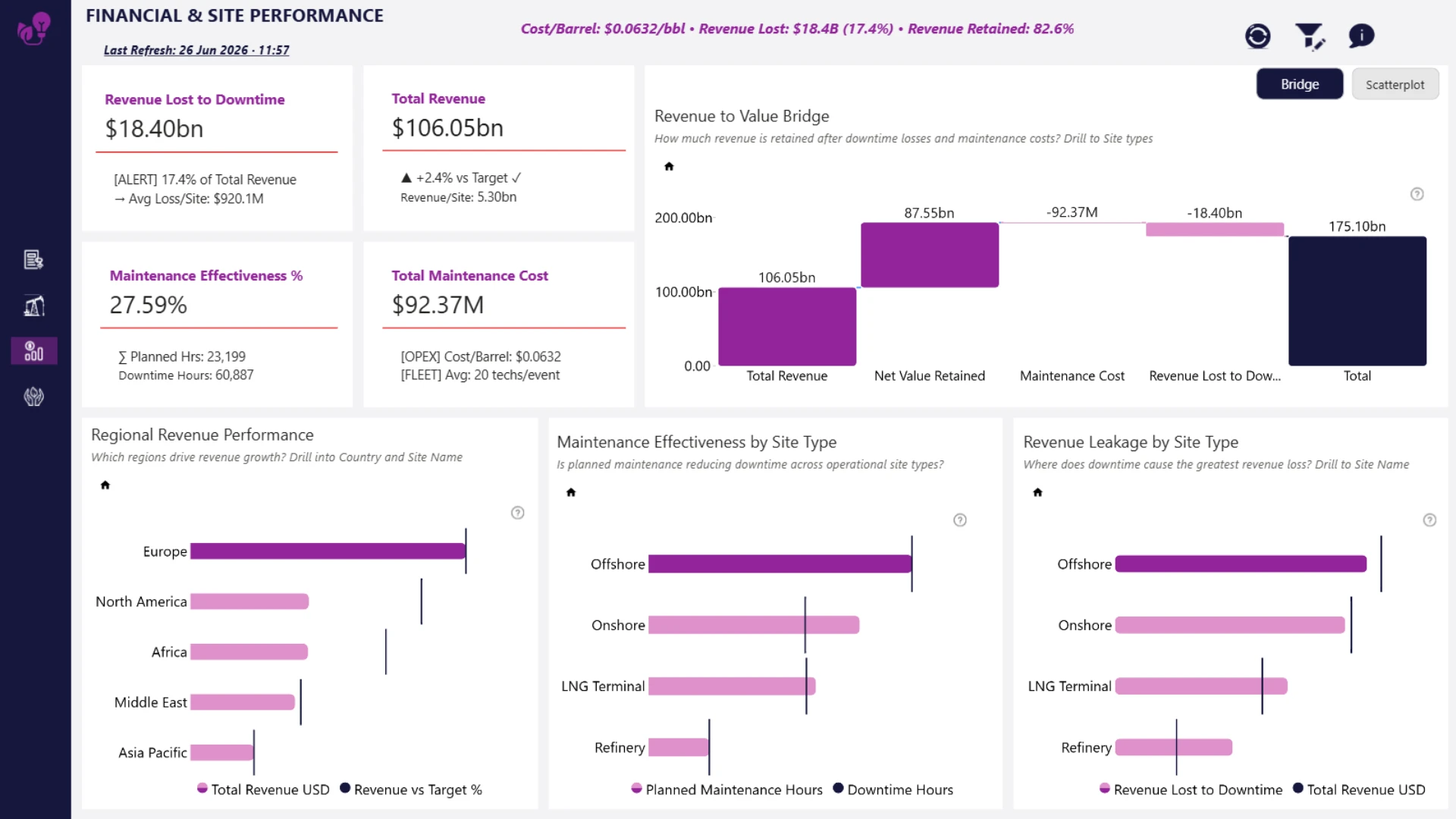Click help icon on Revenue Leakage chart
Image resolution: width=1456 pixels, height=819 pixels.
pos(1429,520)
